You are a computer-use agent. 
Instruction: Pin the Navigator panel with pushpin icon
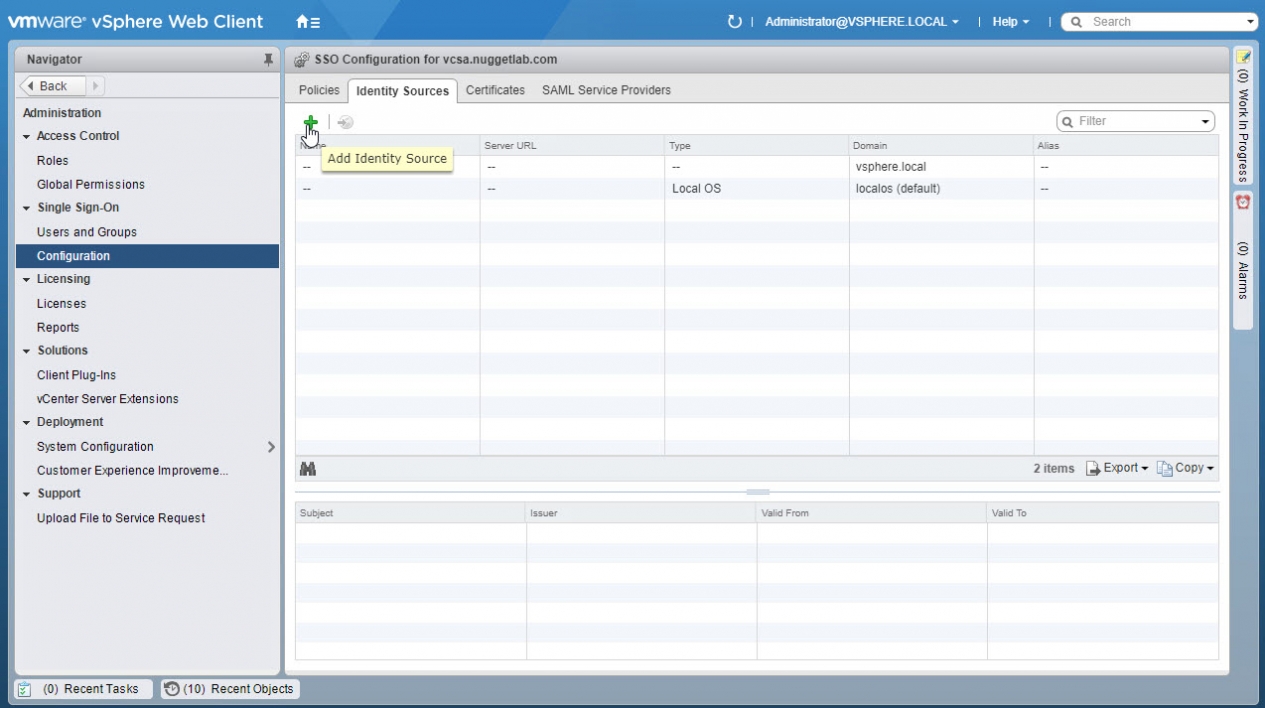tap(268, 60)
